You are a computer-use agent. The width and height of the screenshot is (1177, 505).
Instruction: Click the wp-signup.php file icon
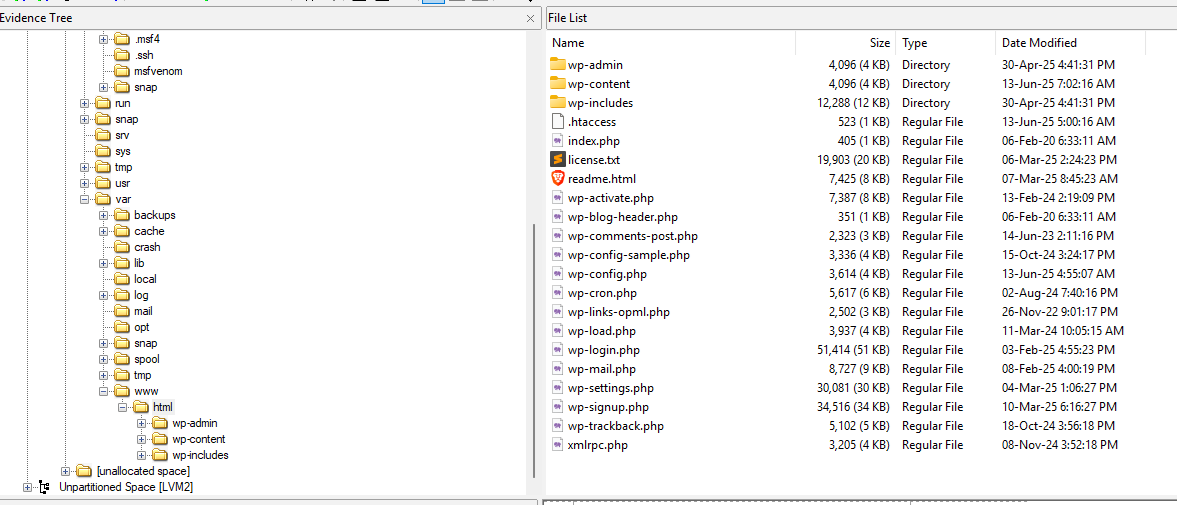coord(557,407)
